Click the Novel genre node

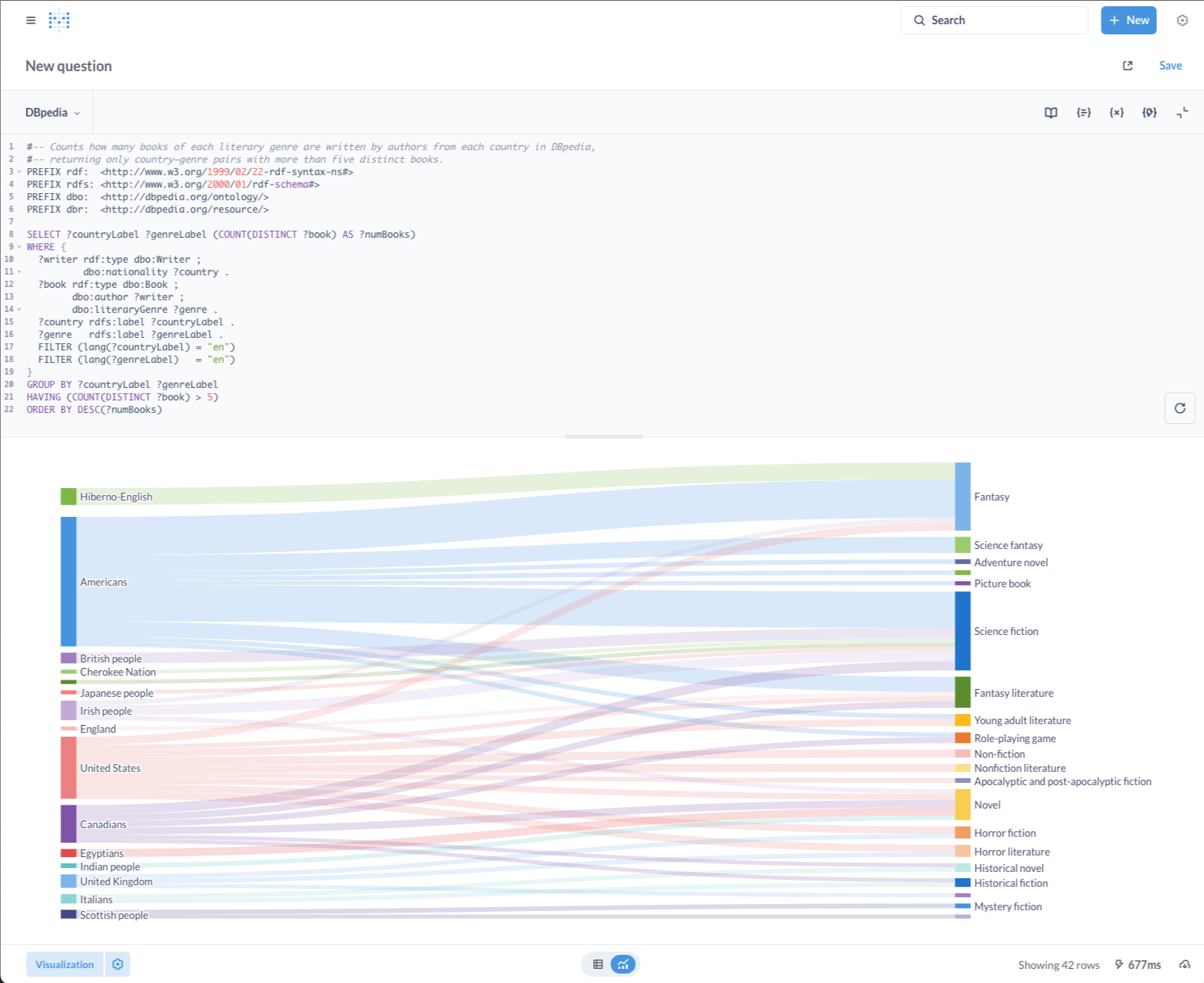963,805
